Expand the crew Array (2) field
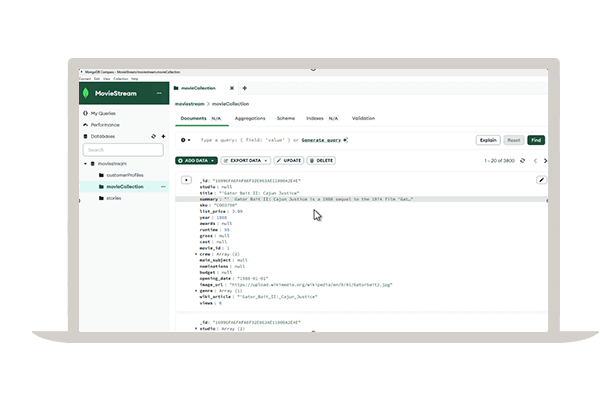 pyautogui.click(x=196, y=254)
